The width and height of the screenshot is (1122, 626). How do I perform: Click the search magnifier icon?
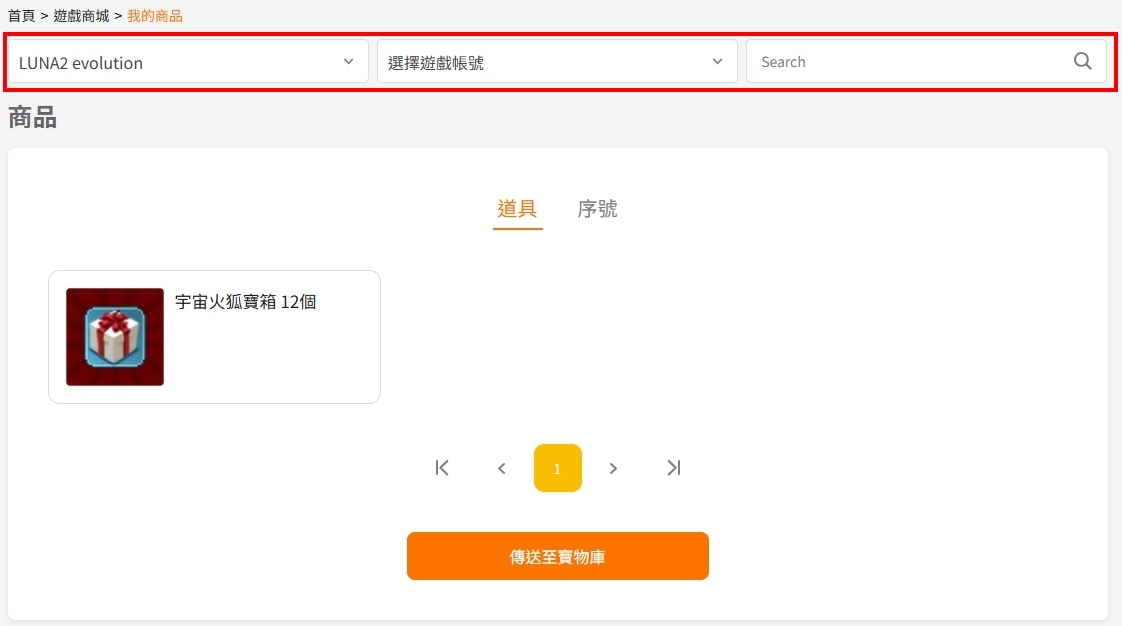[x=1083, y=62]
